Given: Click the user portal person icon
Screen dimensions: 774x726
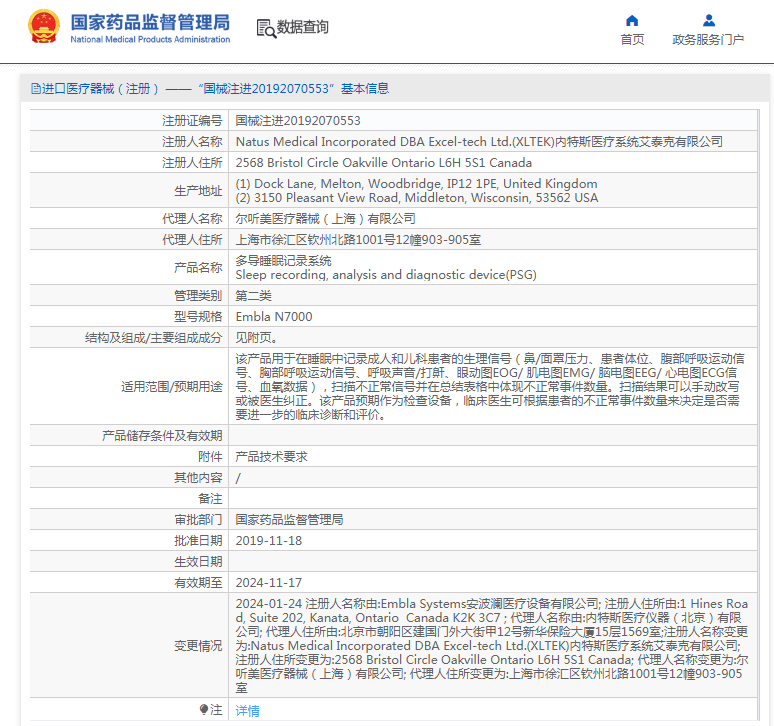Looking at the screenshot, I should point(709,20).
